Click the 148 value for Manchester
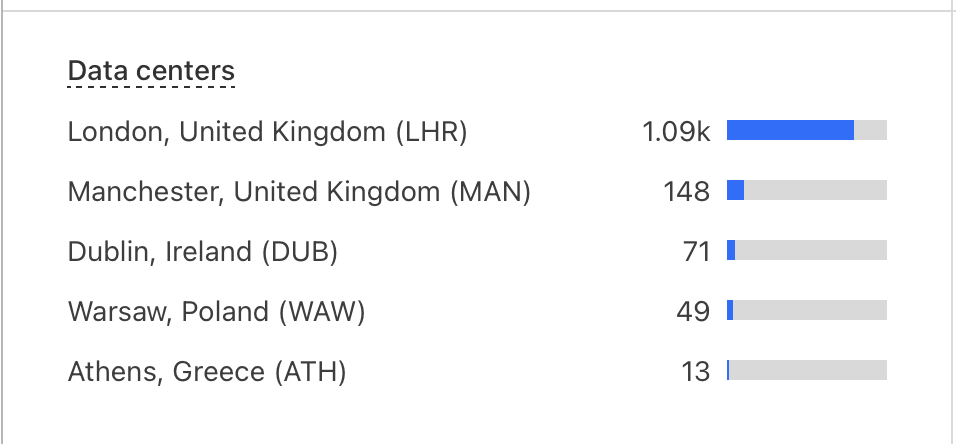This screenshot has height=444, width=956. tap(686, 191)
